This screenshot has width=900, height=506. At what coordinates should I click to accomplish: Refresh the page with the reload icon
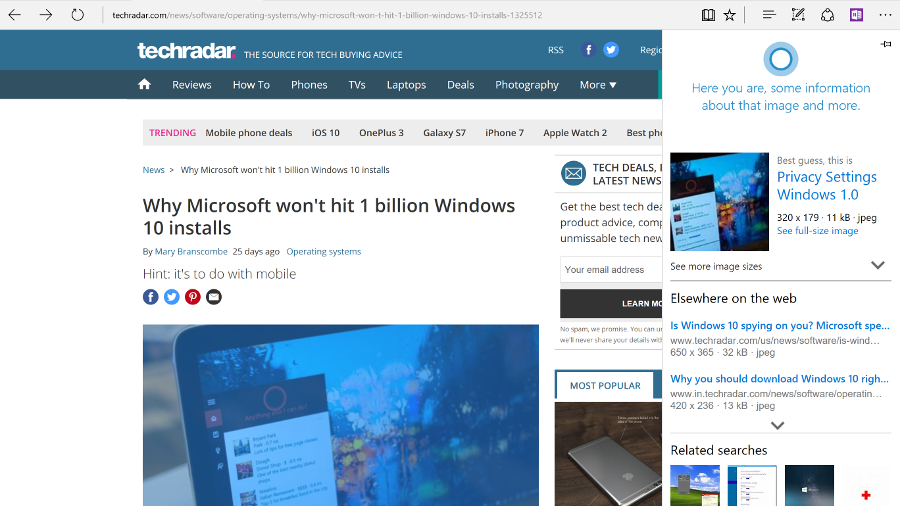pos(77,15)
